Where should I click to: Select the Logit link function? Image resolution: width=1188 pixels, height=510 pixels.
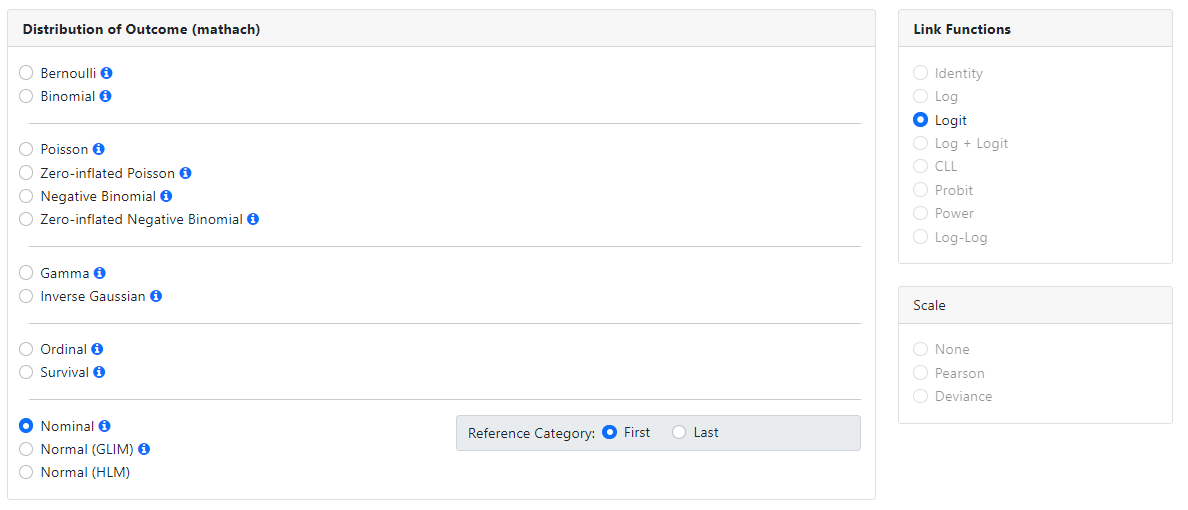coord(920,120)
